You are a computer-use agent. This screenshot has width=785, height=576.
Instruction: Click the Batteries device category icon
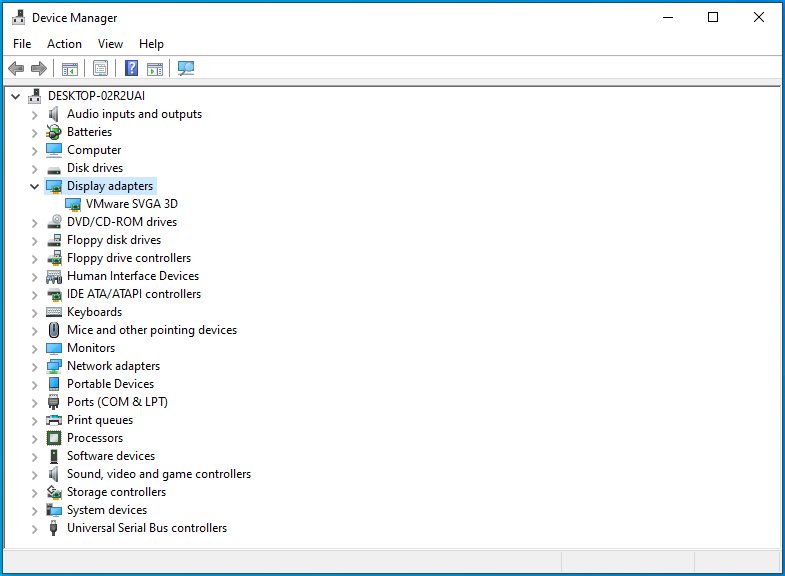(54, 132)
